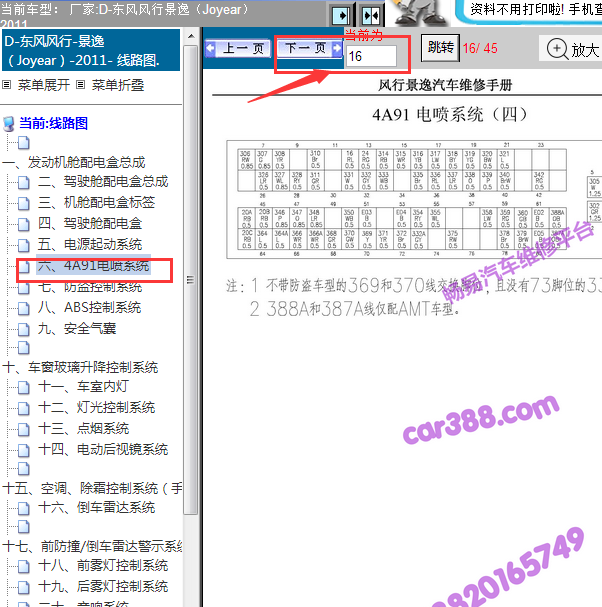The width and height of the screenshot is (602, 607).
Task: Click the sidebar splitter grip handle
Action: click(190, 279)
